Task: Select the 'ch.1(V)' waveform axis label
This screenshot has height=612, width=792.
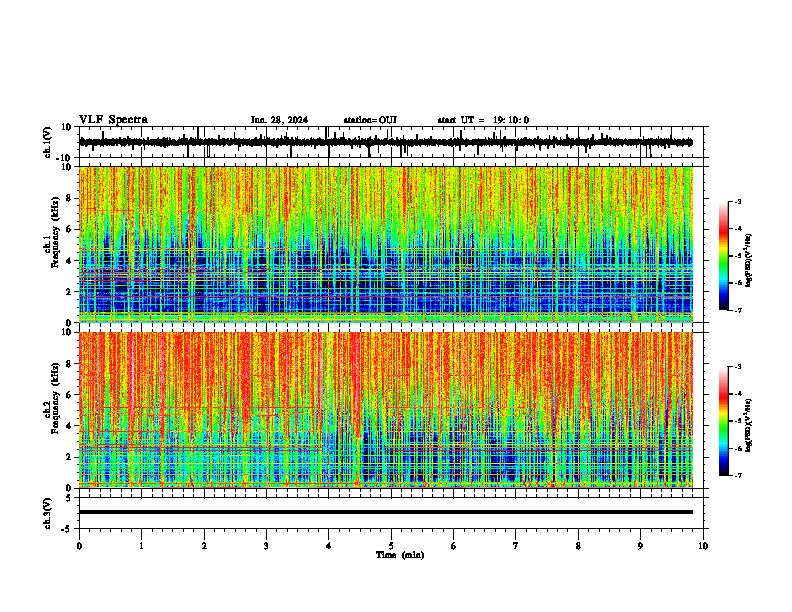Action: tap(48, 142)
